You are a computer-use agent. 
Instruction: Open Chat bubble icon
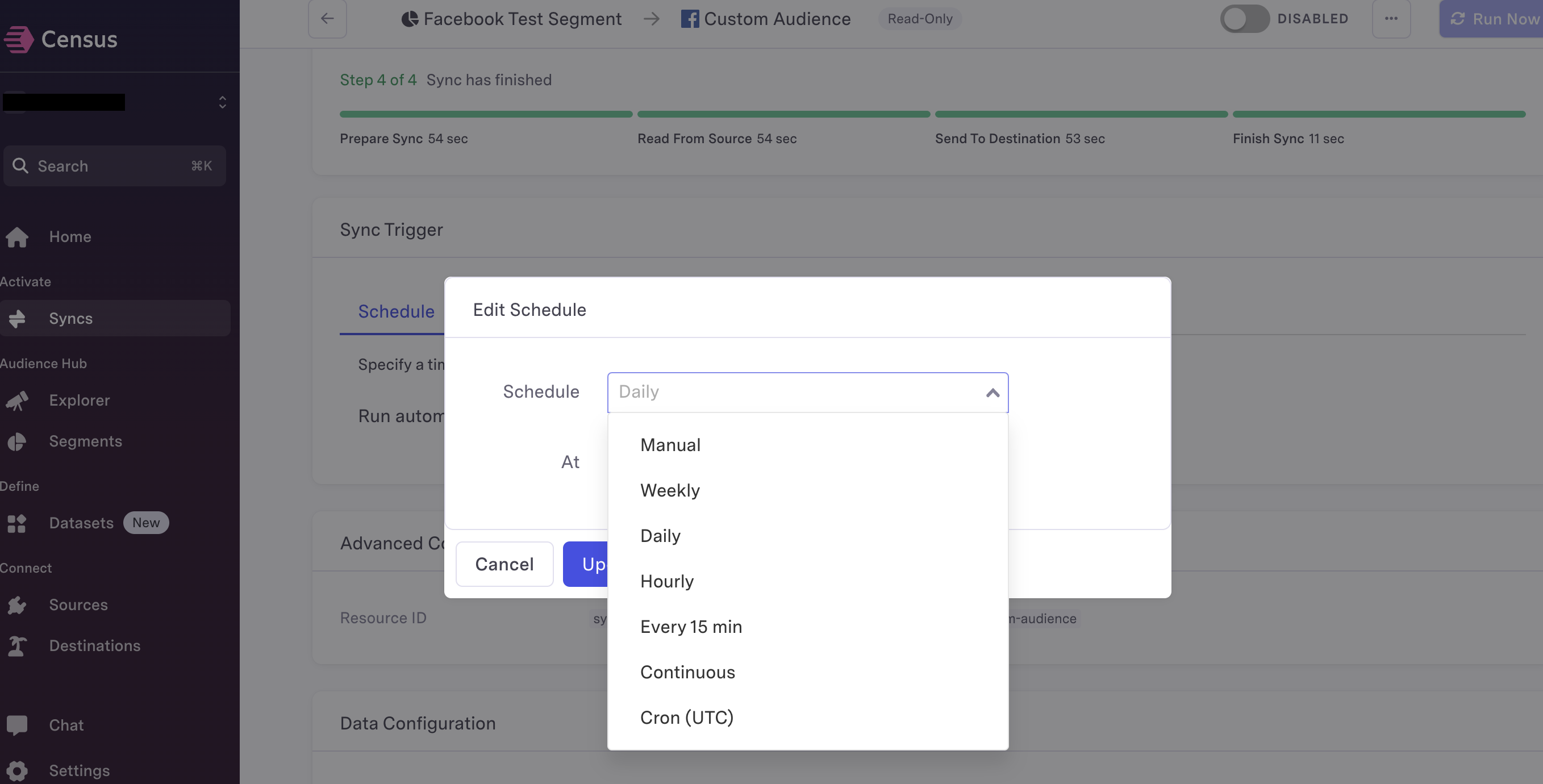(x=17, y=725)
